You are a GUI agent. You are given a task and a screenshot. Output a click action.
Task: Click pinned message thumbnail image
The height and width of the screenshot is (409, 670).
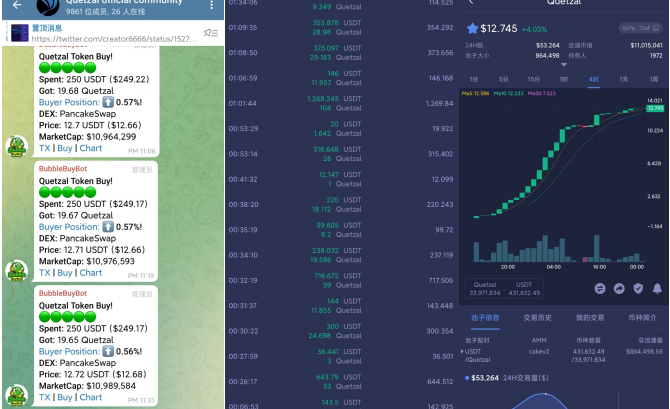pyautogui.click(x=20, y=33)
